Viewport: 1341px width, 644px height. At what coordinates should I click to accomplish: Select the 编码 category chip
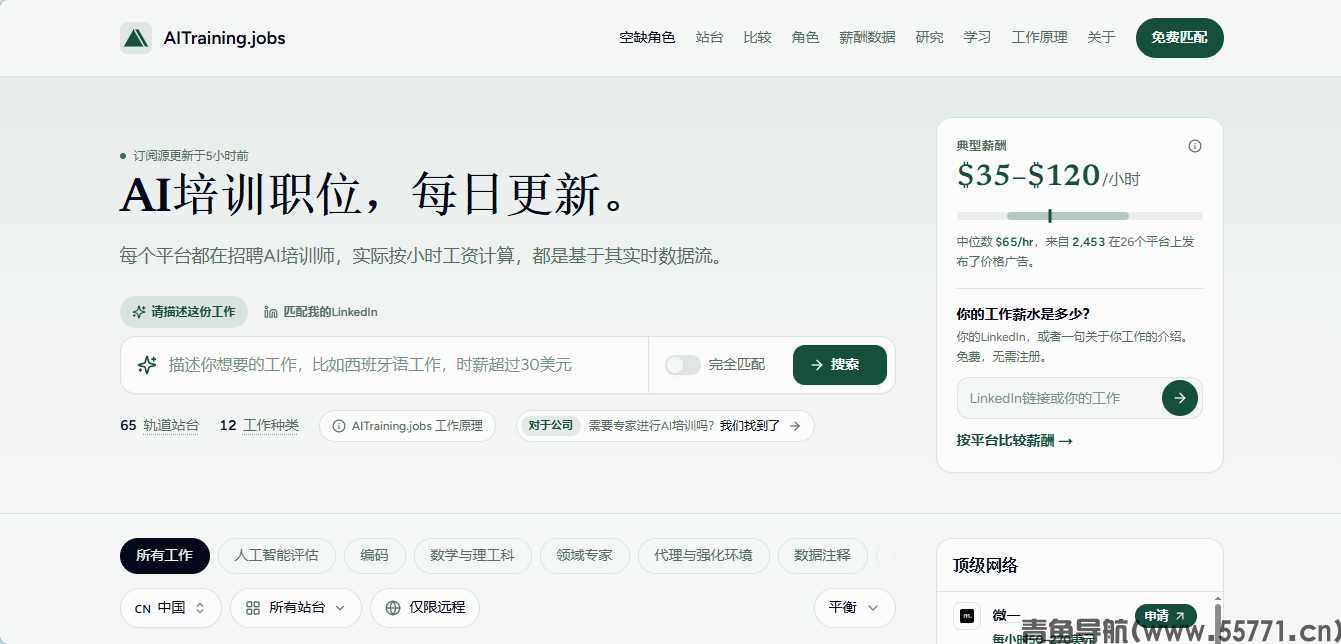click(x=375, y=555)
